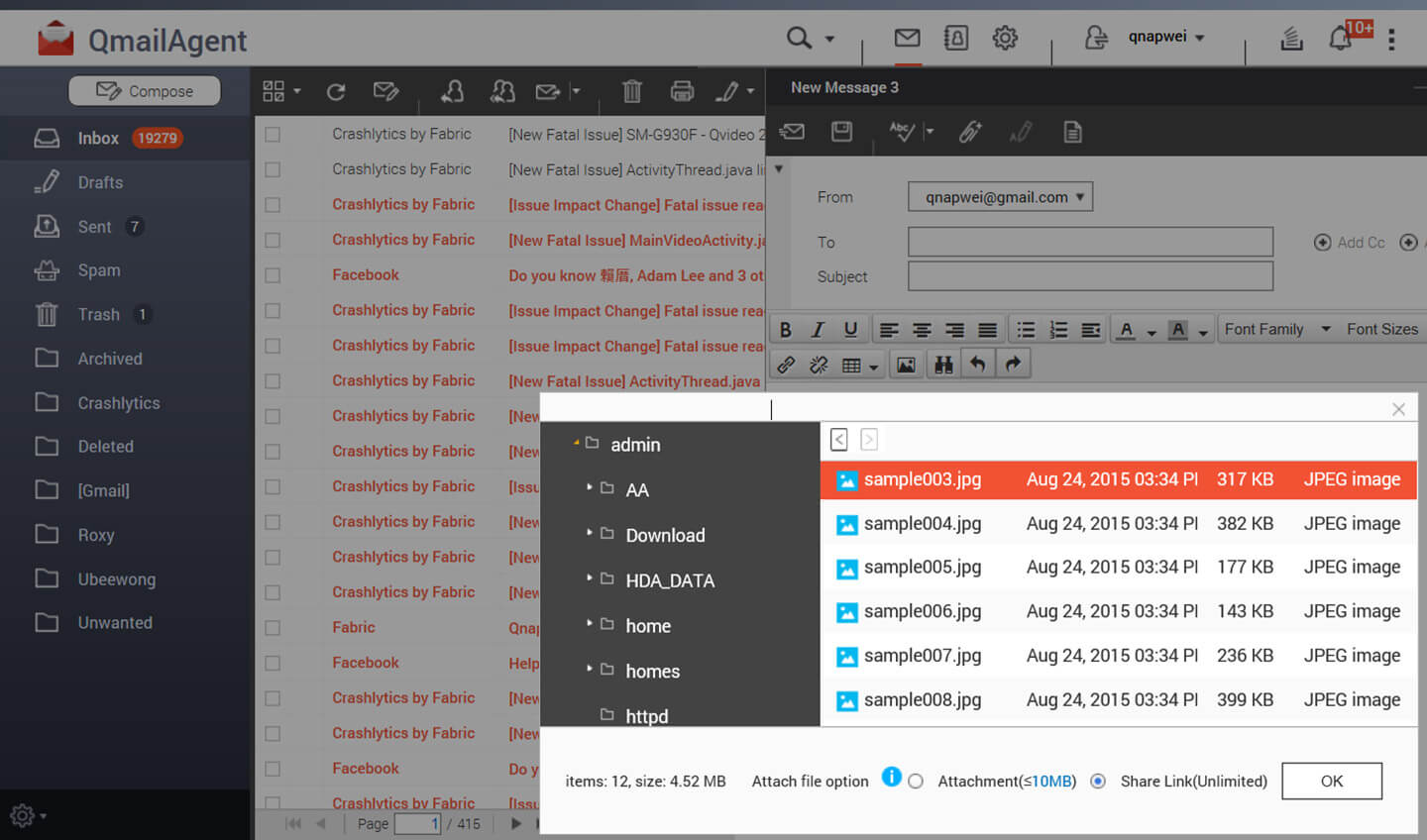Screen dimensions: 1427x840
Task: Expand the Download folder
Action: point(589,533)
